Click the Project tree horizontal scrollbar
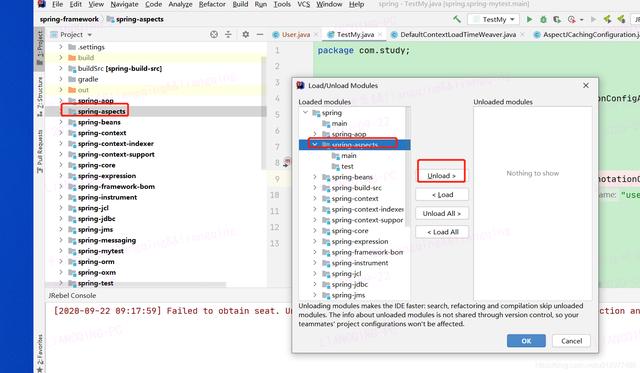The height and width of the screenshot is (373, 640). coord(137,284)
